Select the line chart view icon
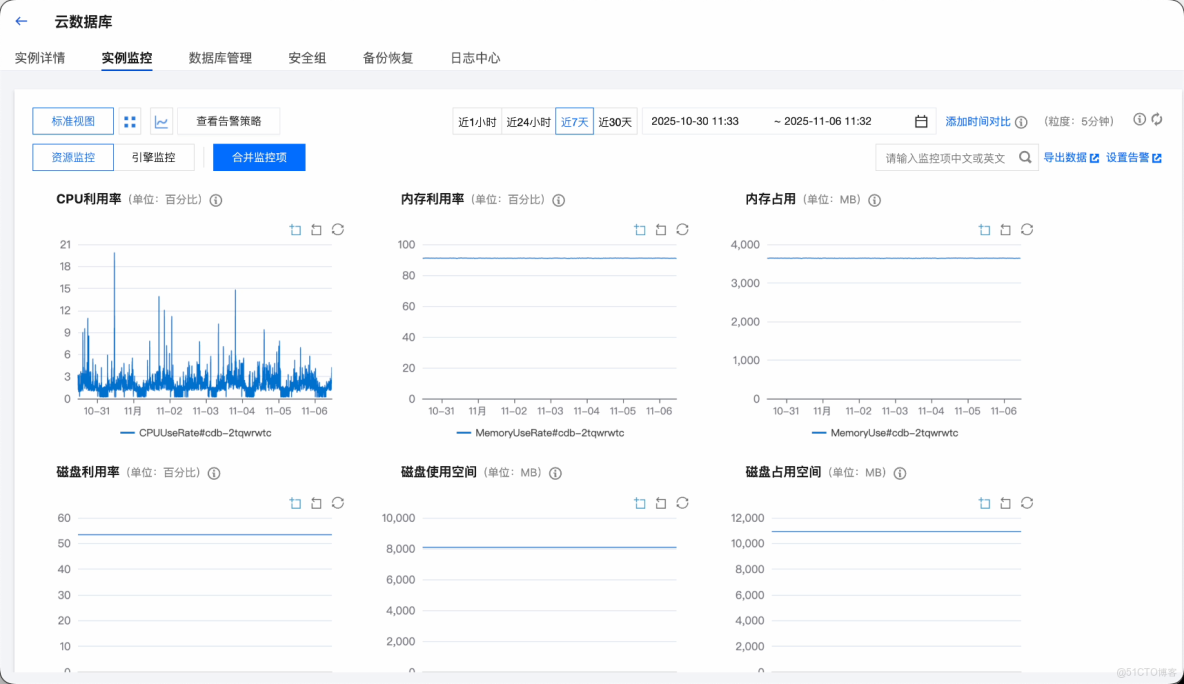 click(x=159, y=120)
